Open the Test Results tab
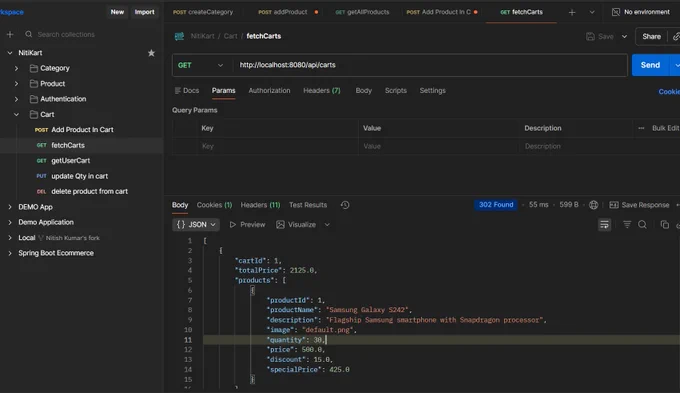Viewport: 680px width, 393px height. [x=308, y=205]
